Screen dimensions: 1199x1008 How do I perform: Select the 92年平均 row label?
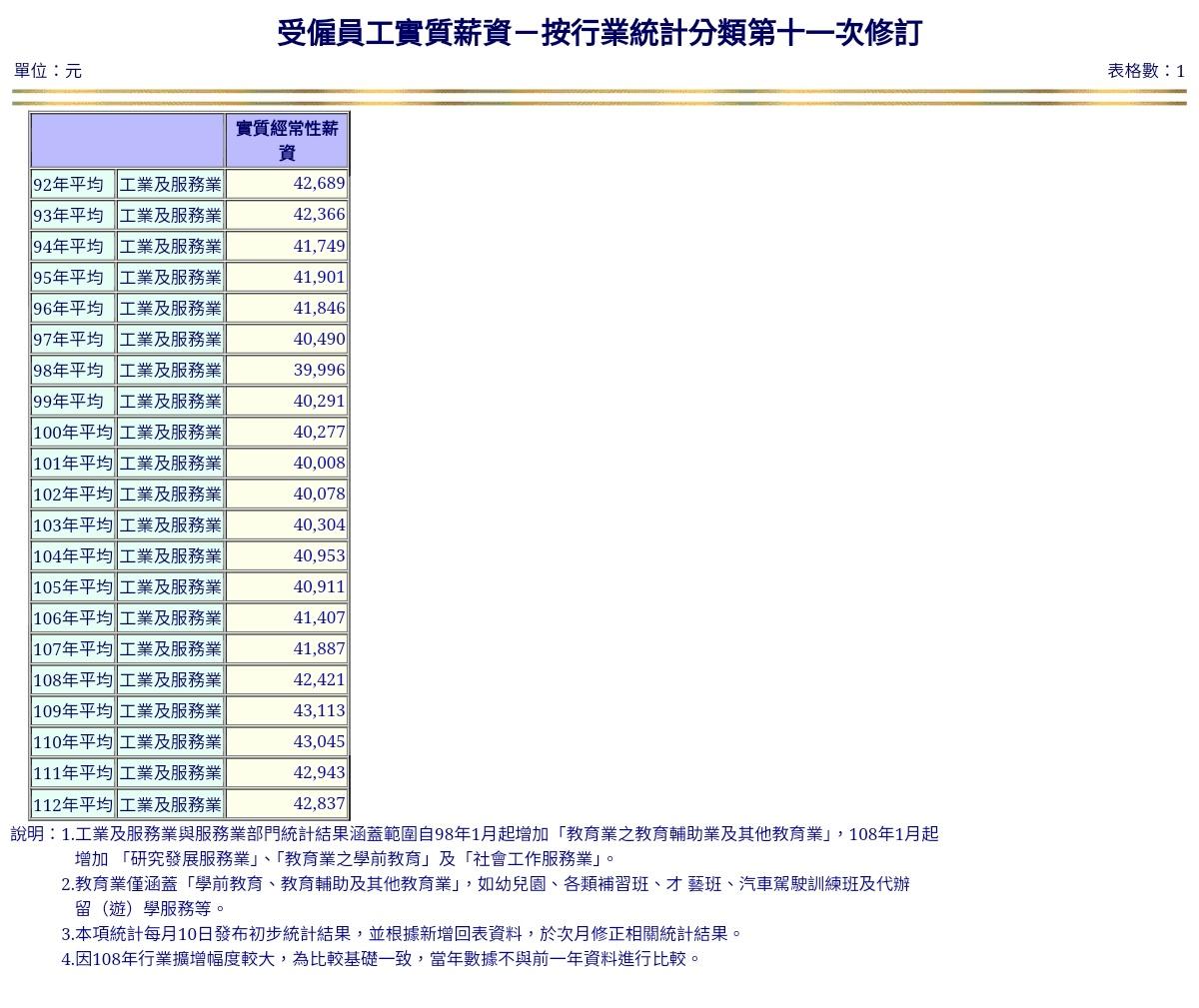tap(68, 185)
